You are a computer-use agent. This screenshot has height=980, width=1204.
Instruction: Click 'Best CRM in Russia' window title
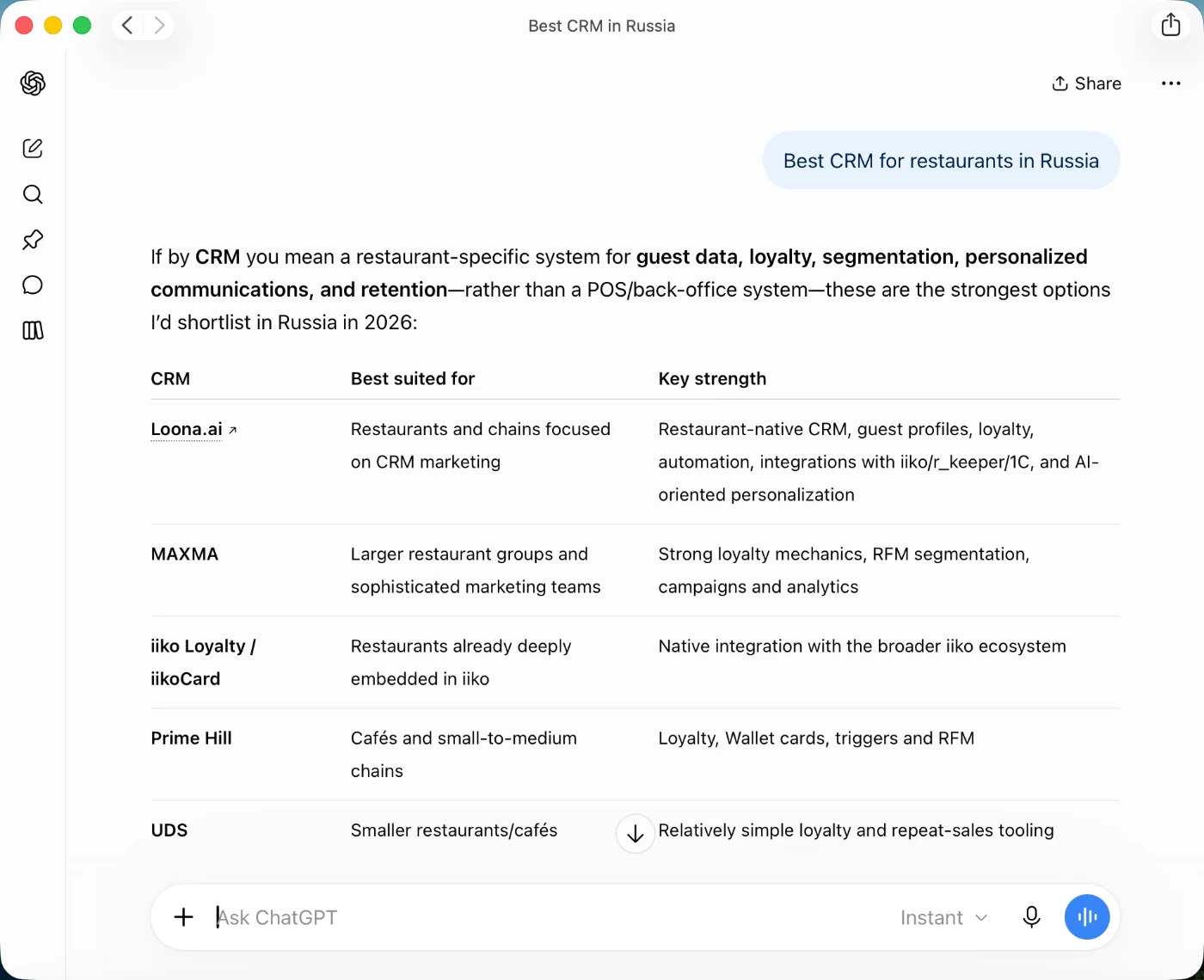[602, 26]
